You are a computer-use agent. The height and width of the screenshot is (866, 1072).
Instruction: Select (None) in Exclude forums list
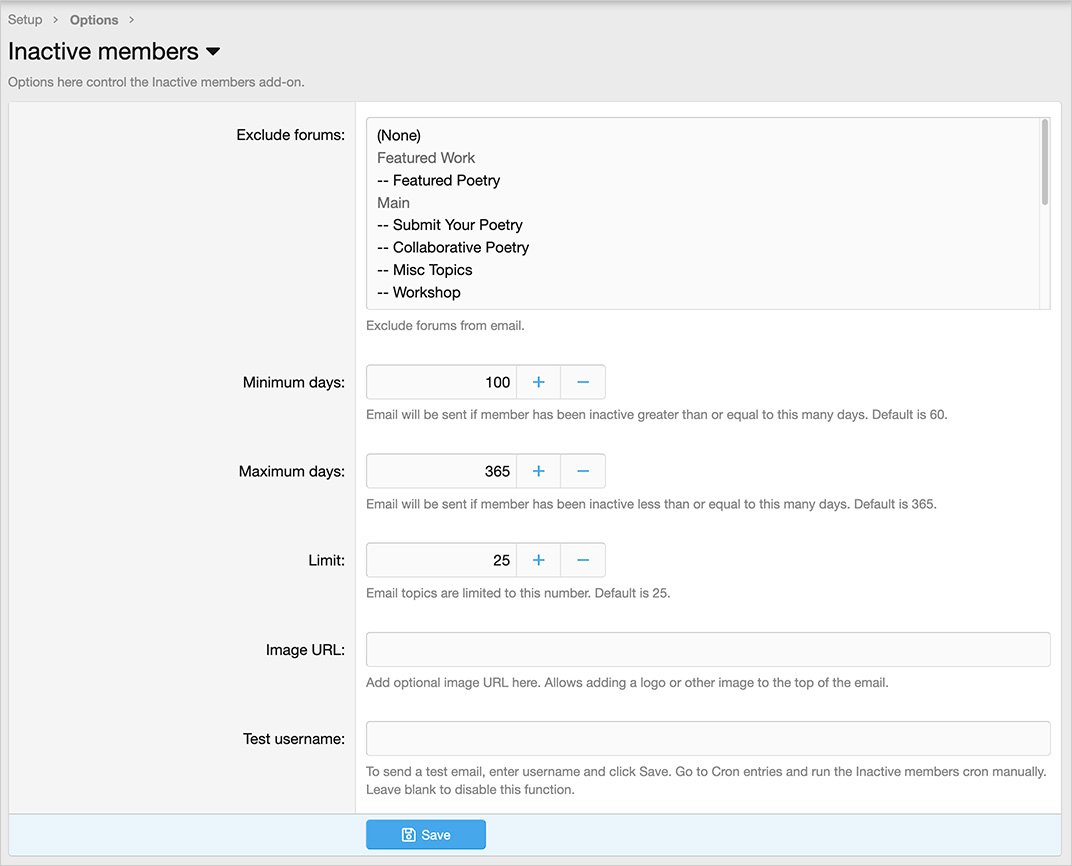click(399, 135)
